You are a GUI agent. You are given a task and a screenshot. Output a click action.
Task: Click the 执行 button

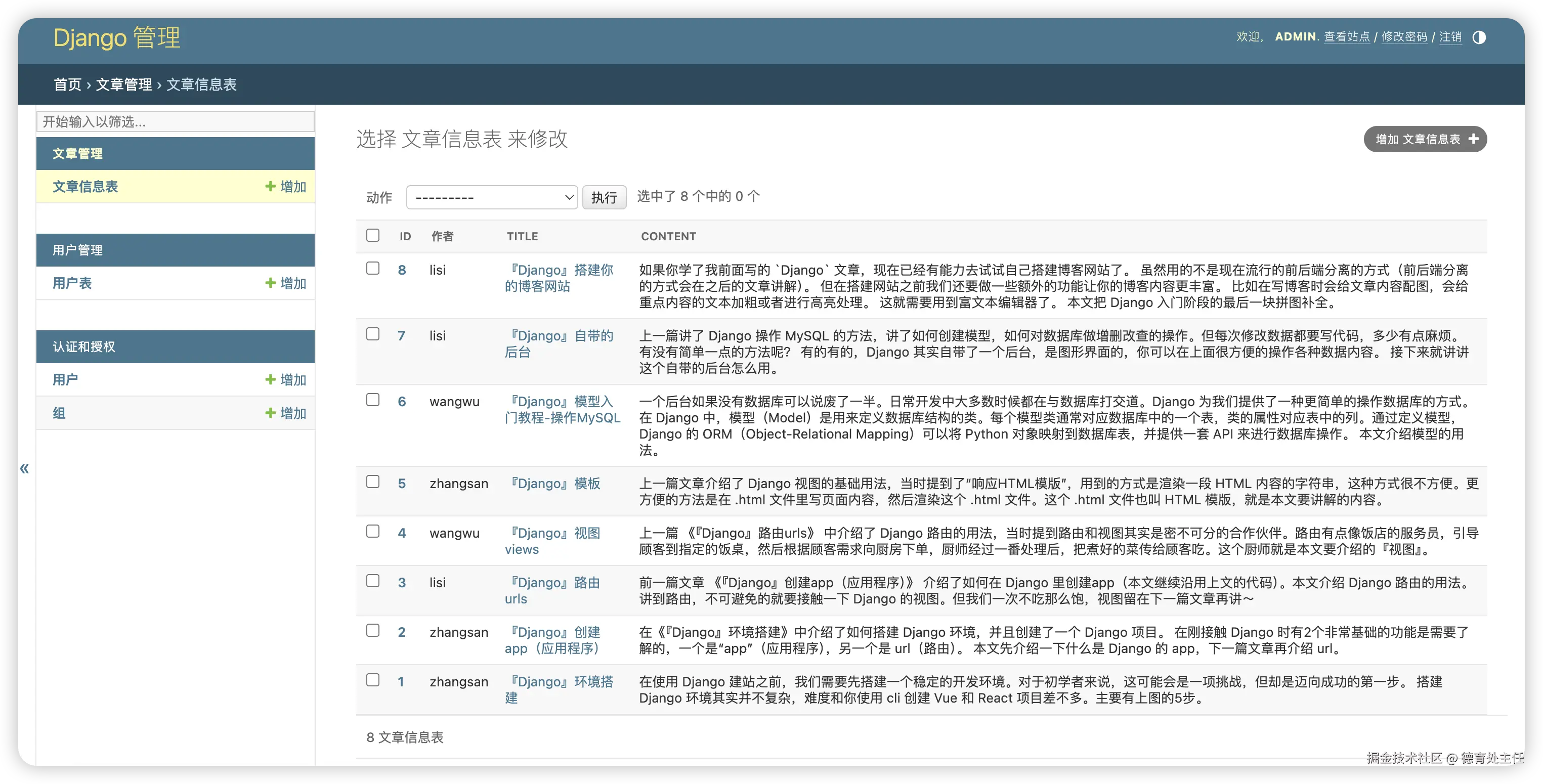(x=604, y=197)
